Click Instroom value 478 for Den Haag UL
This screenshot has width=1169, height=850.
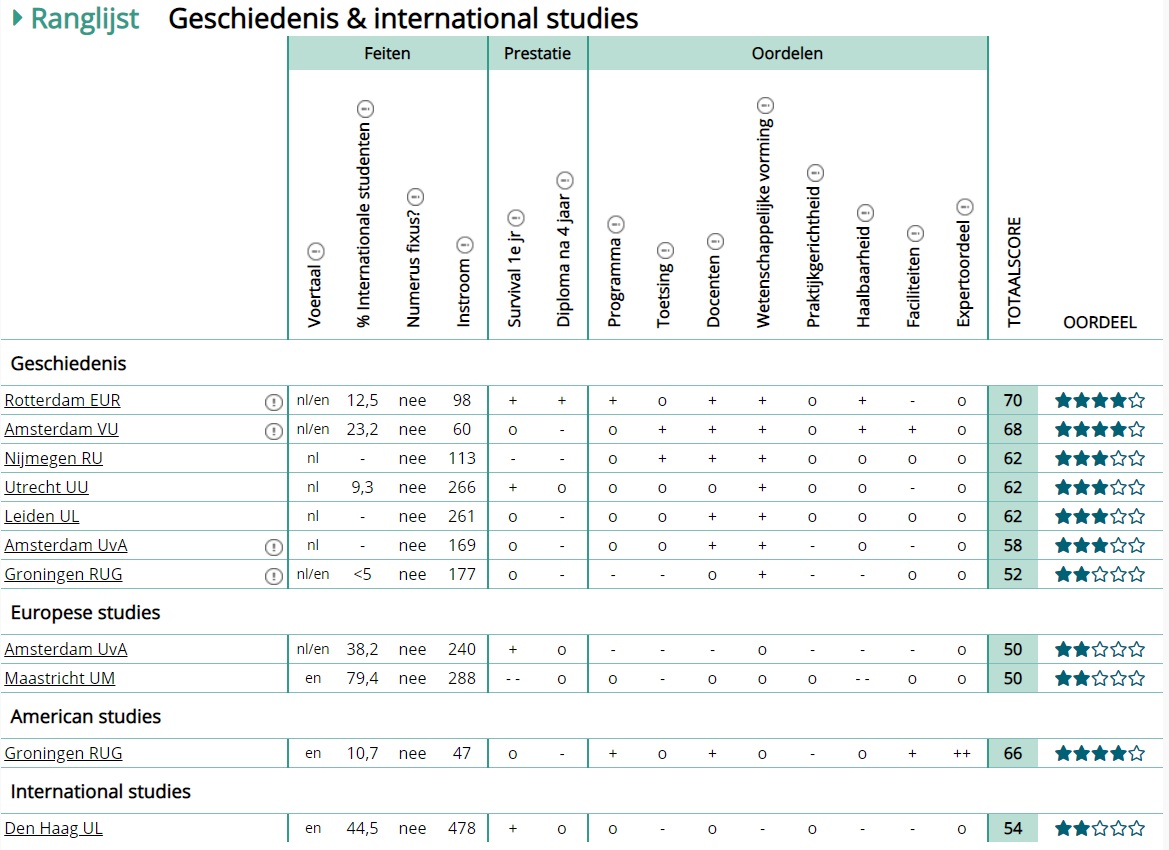pos(461,828)
